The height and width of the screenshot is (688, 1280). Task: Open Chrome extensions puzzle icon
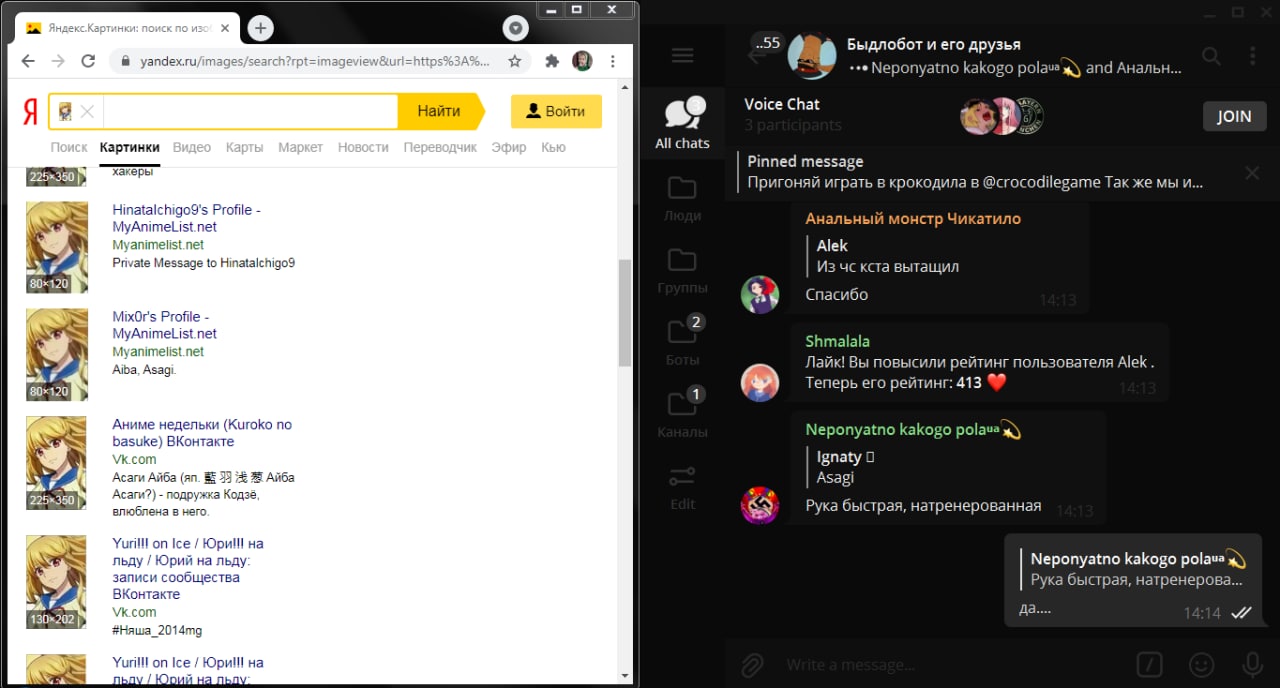pyautogui.click(x=551, y=61)
